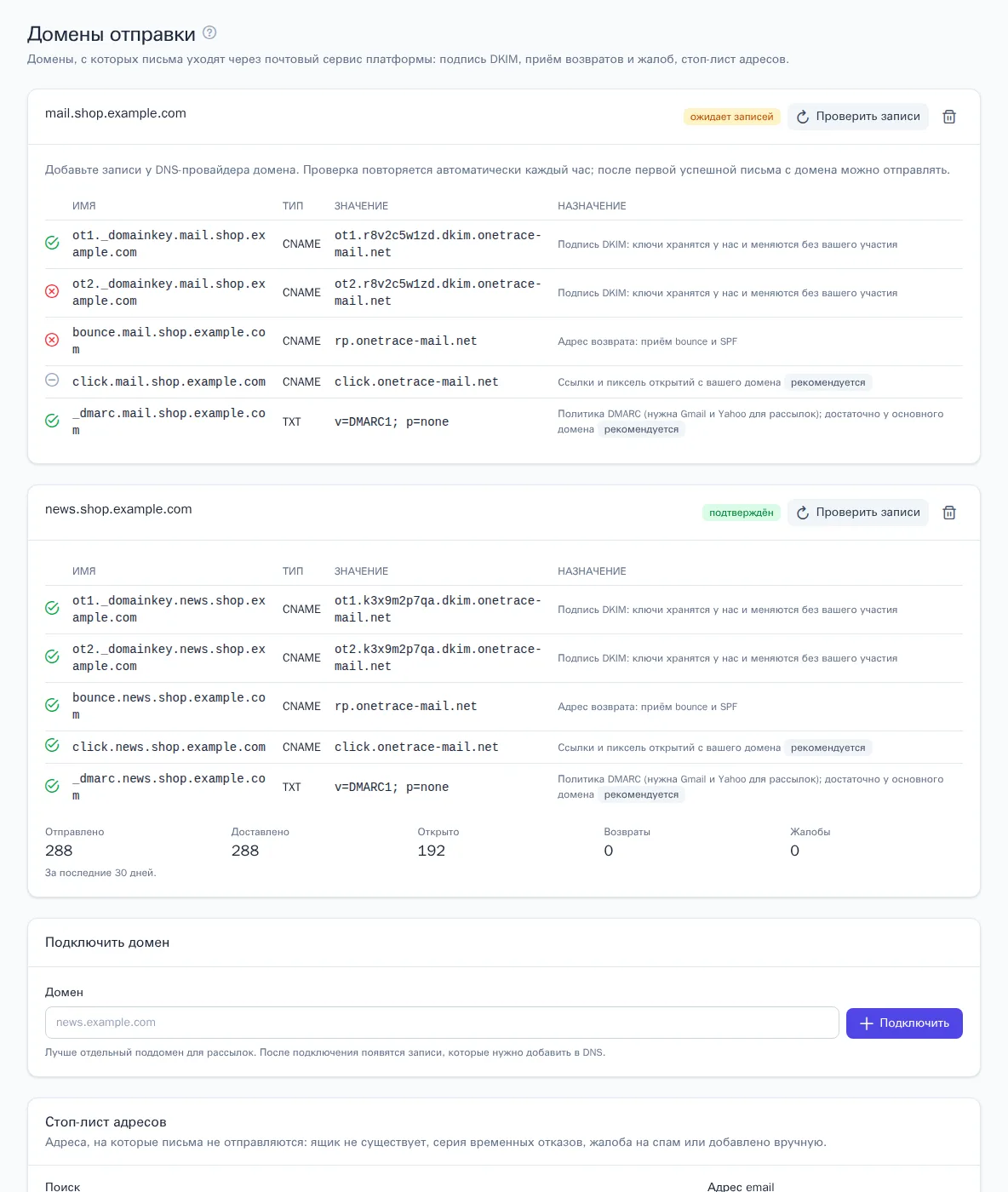Select v=DMARC1; p=none value for news.shop
The width and height of the screenshot is (1008, 1192).
coord(392,787)
